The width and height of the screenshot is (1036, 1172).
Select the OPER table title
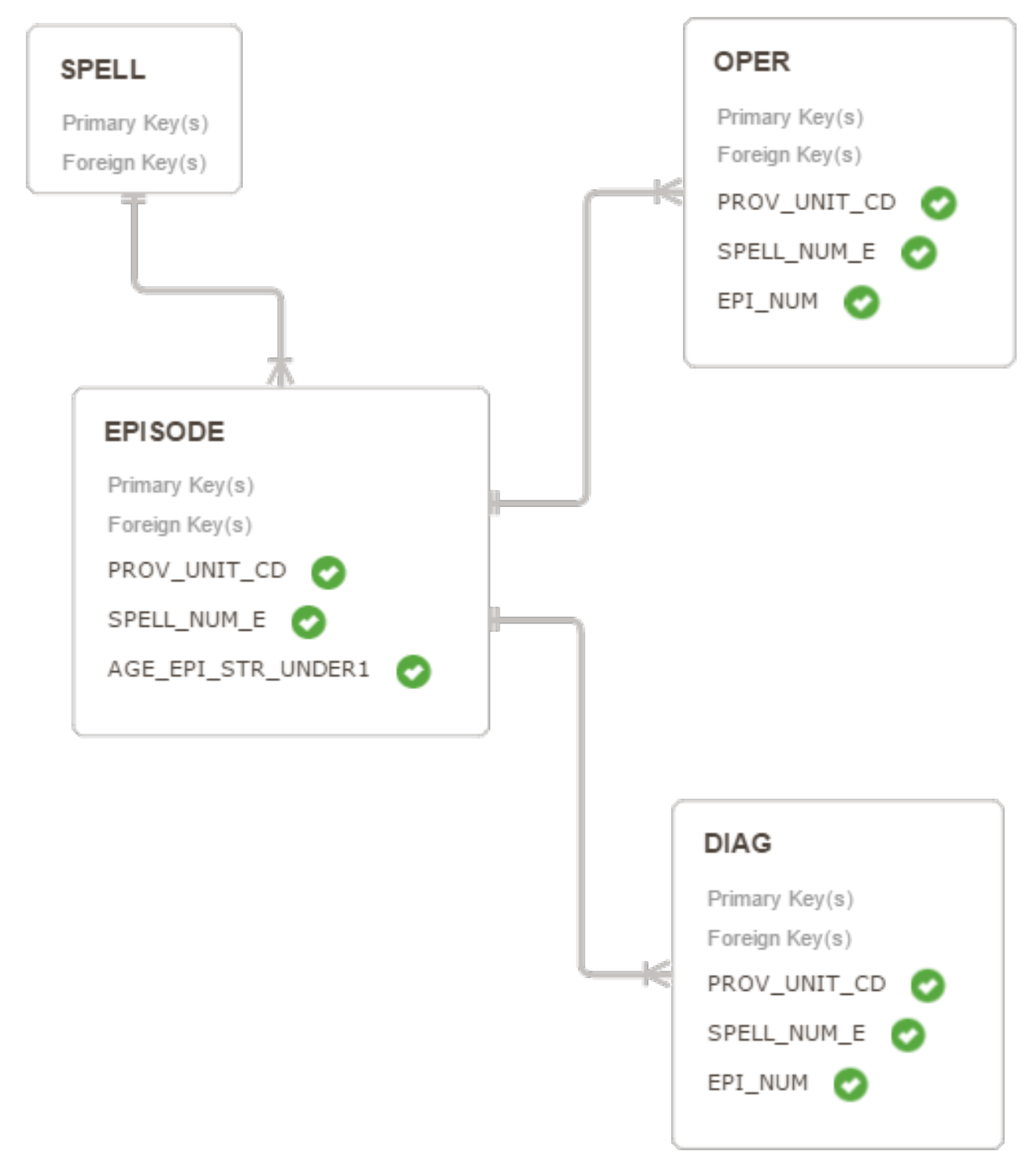(x=752, y=62)
